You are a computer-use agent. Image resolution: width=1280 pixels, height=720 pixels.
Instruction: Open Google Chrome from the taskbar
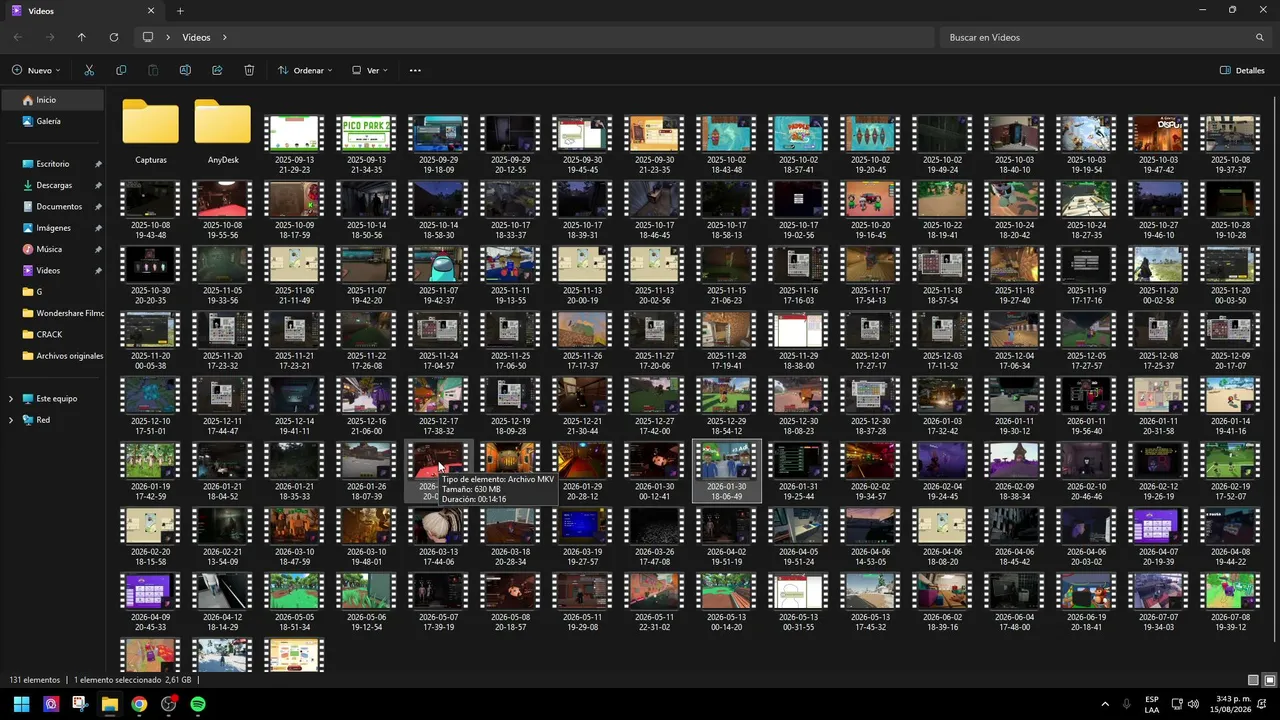(139, 704)
